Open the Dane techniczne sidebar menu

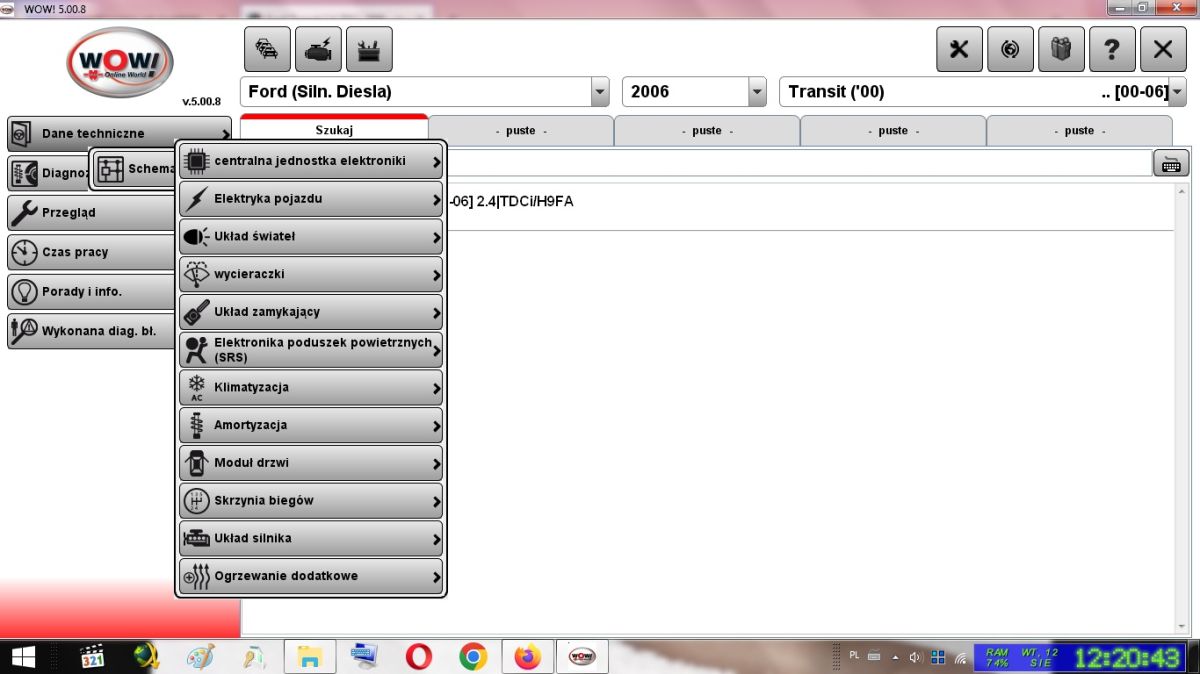(x=118, y=133)
